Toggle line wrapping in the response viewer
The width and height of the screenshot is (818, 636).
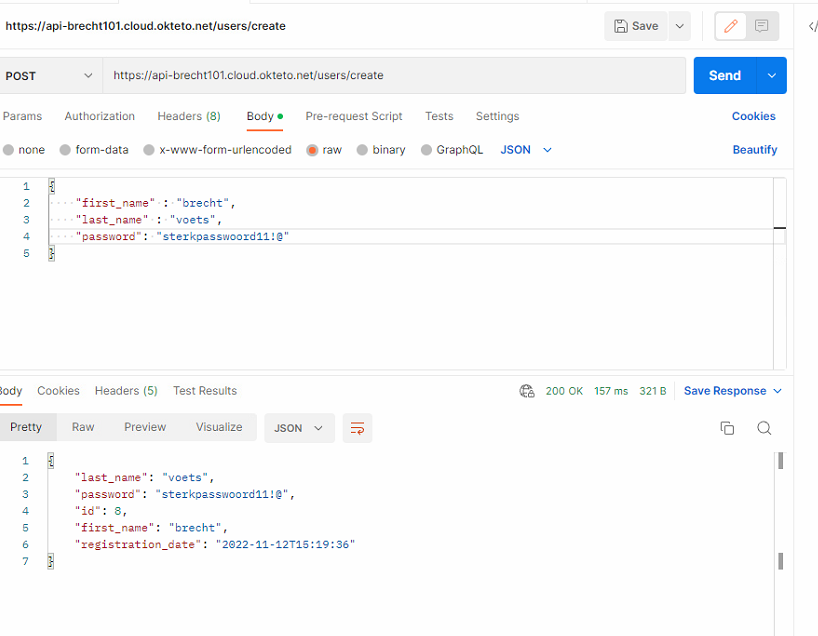tap(357, 427)
